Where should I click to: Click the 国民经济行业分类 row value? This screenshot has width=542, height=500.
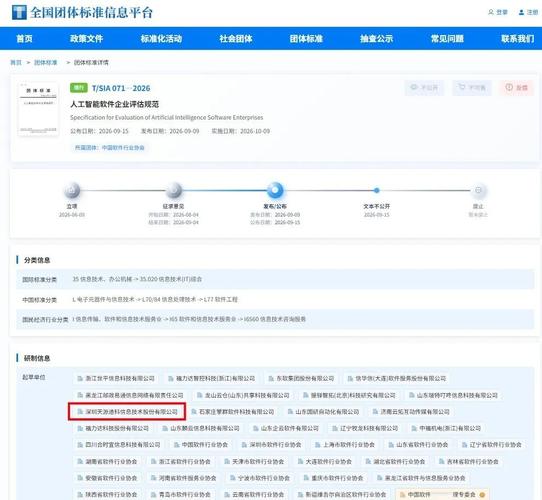click(x=189, y=319)
